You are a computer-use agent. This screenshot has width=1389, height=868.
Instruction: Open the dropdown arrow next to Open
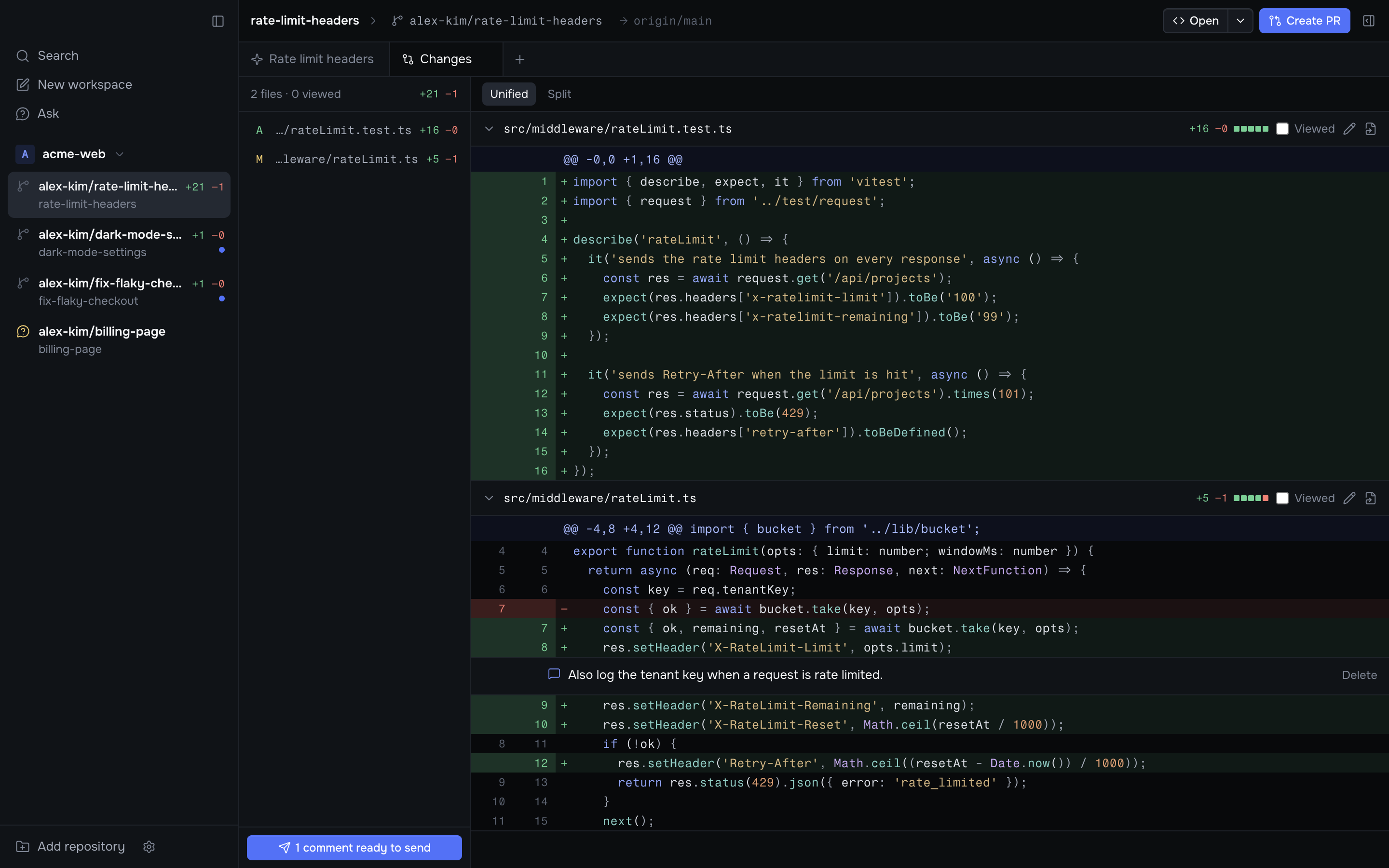pyautogui.click(x=1240, y=21)
